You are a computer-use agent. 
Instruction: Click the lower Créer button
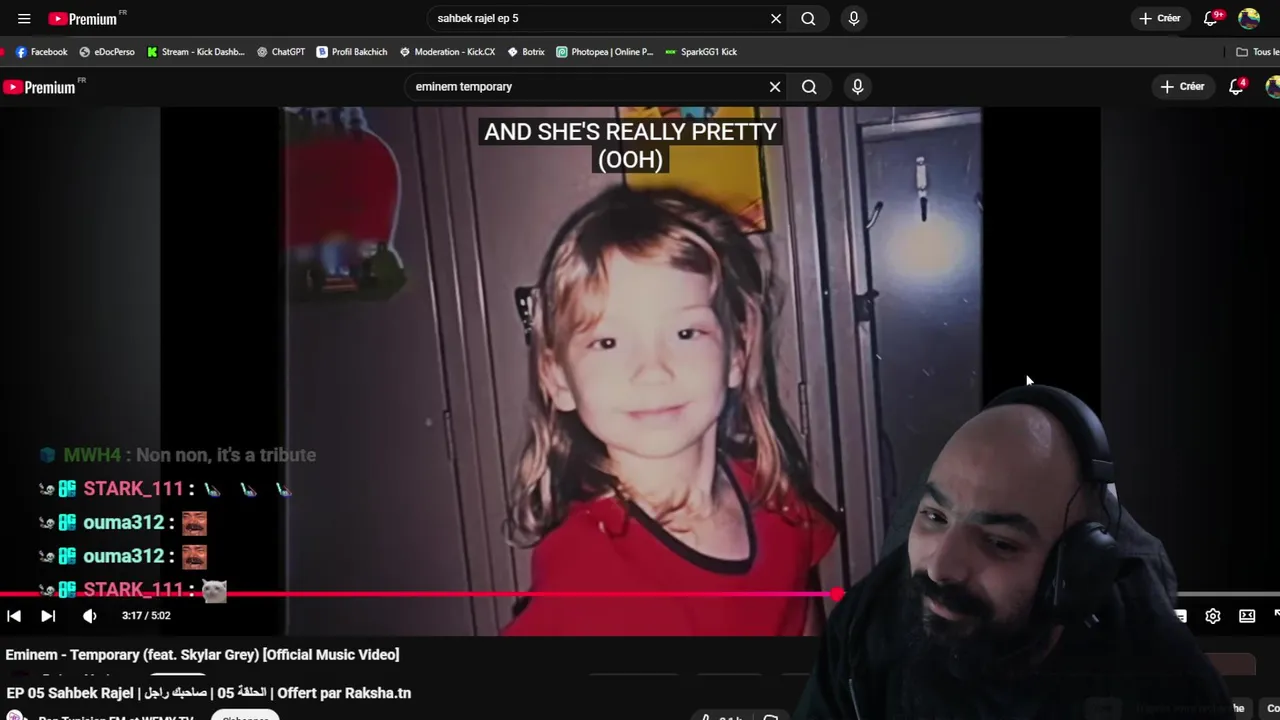pos(1182,87)
